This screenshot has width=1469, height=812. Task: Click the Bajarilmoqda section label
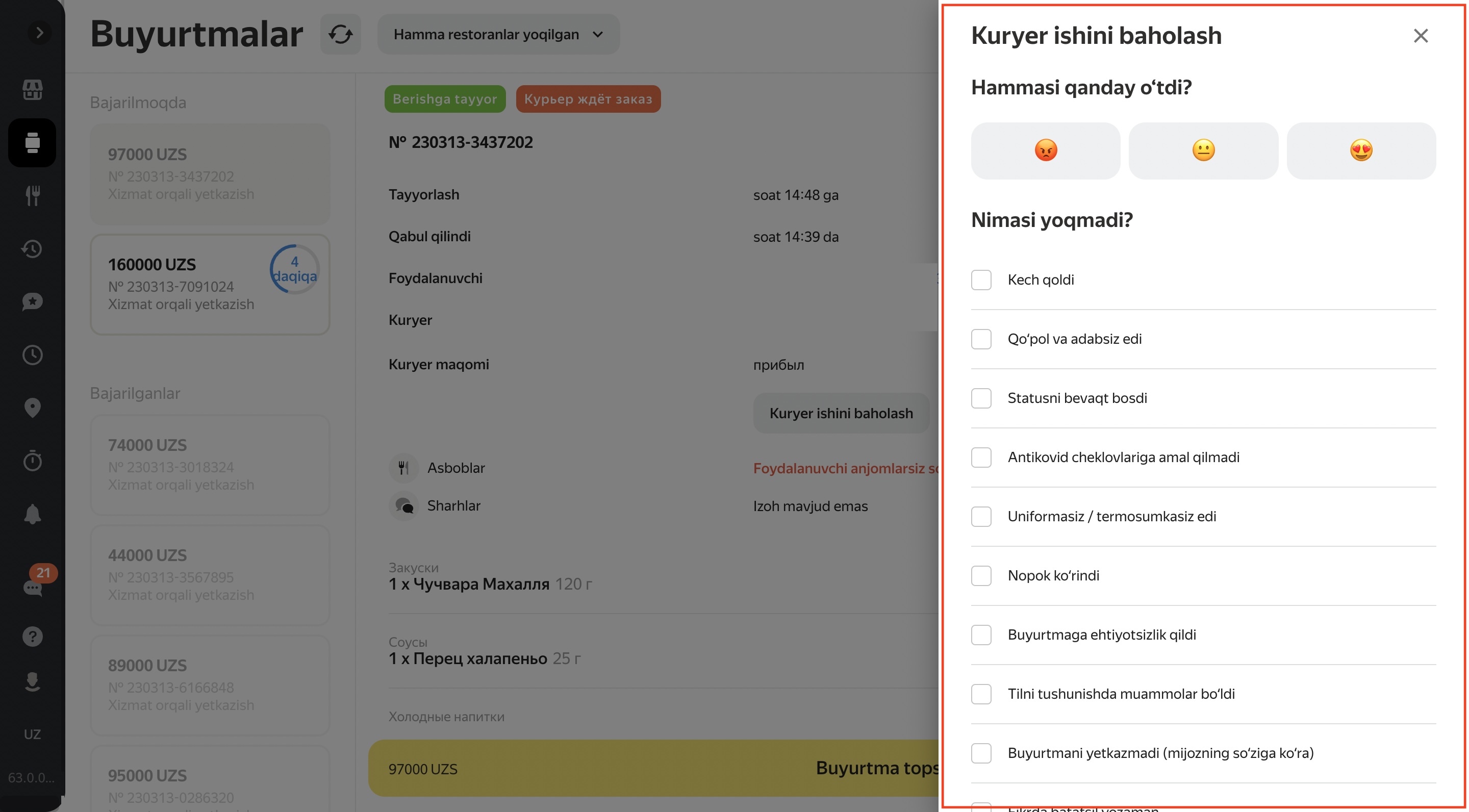(138, 103)
